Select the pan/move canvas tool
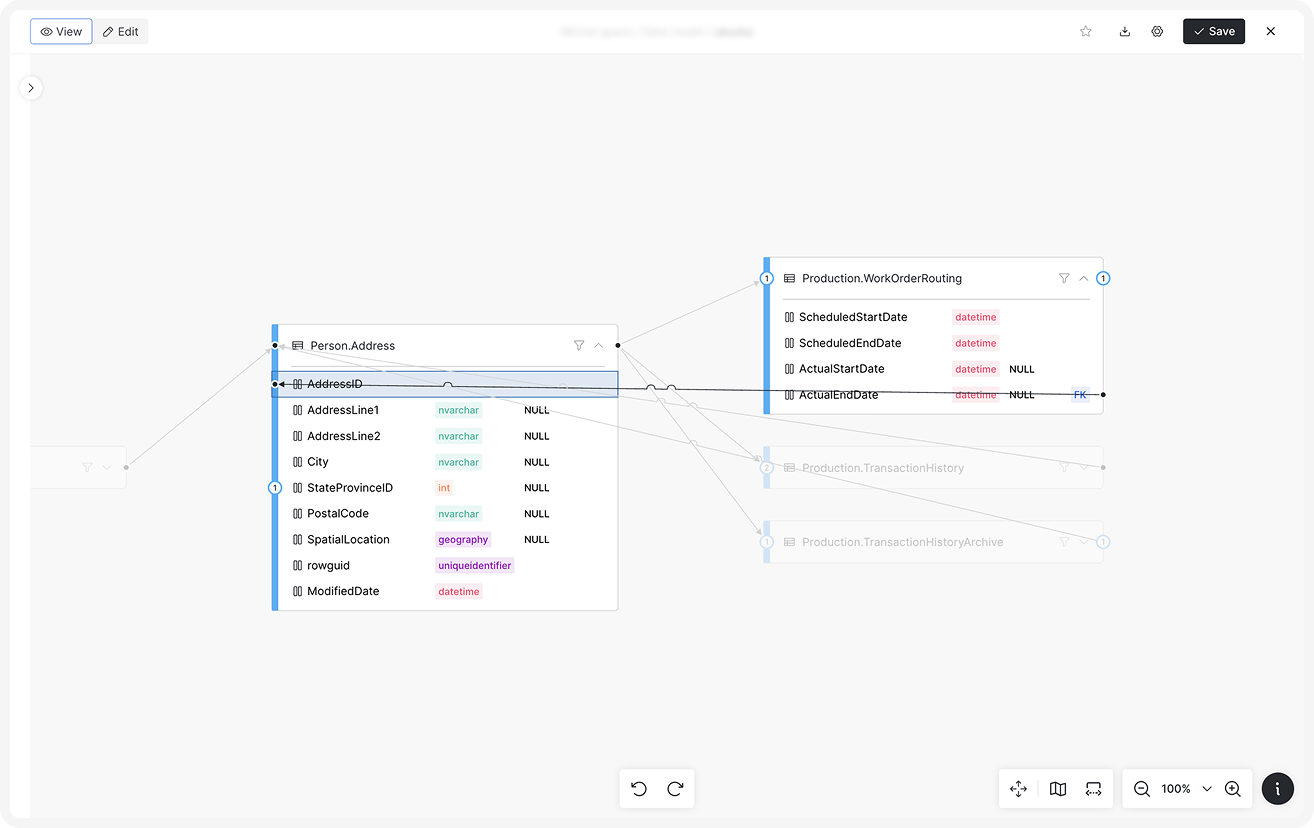This screenshot has height=828, width=1314. 1018,789
